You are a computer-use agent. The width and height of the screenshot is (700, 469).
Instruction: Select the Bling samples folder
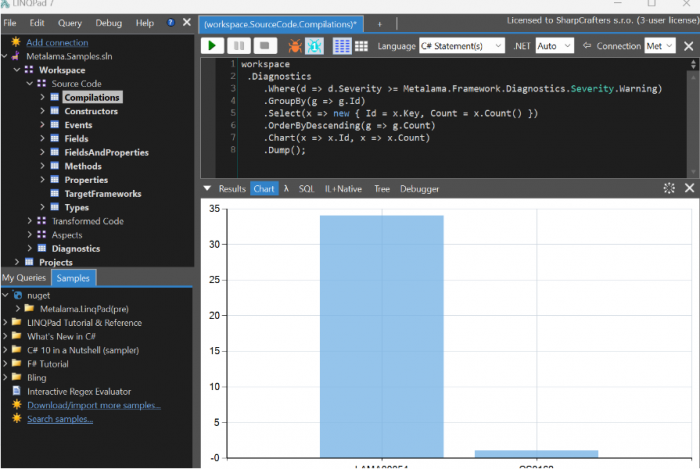tap(37, 378)
